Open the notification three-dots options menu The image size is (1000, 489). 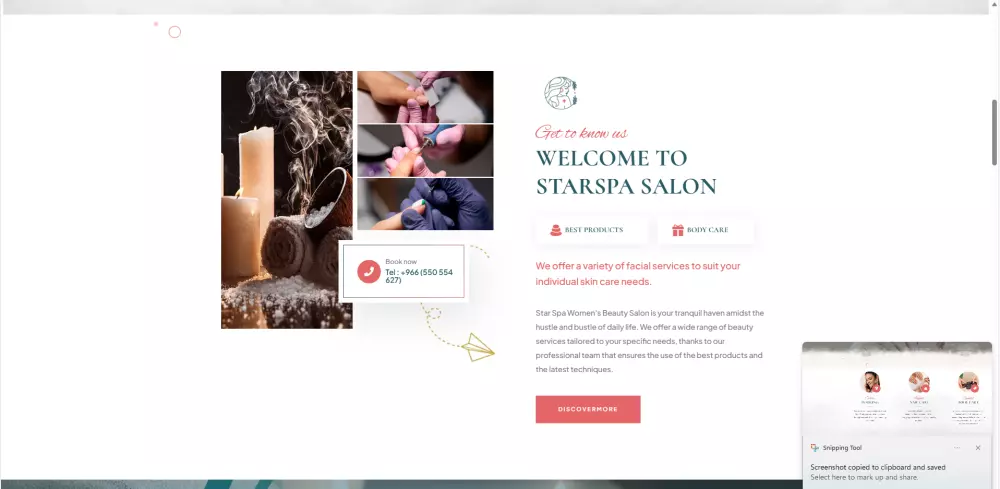pos(957,448)
